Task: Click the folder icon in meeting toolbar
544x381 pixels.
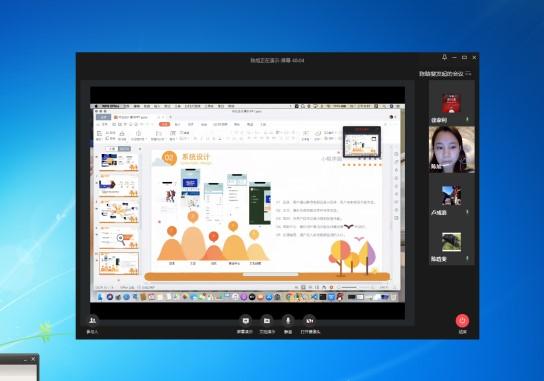Action: (x=266, y=321)
